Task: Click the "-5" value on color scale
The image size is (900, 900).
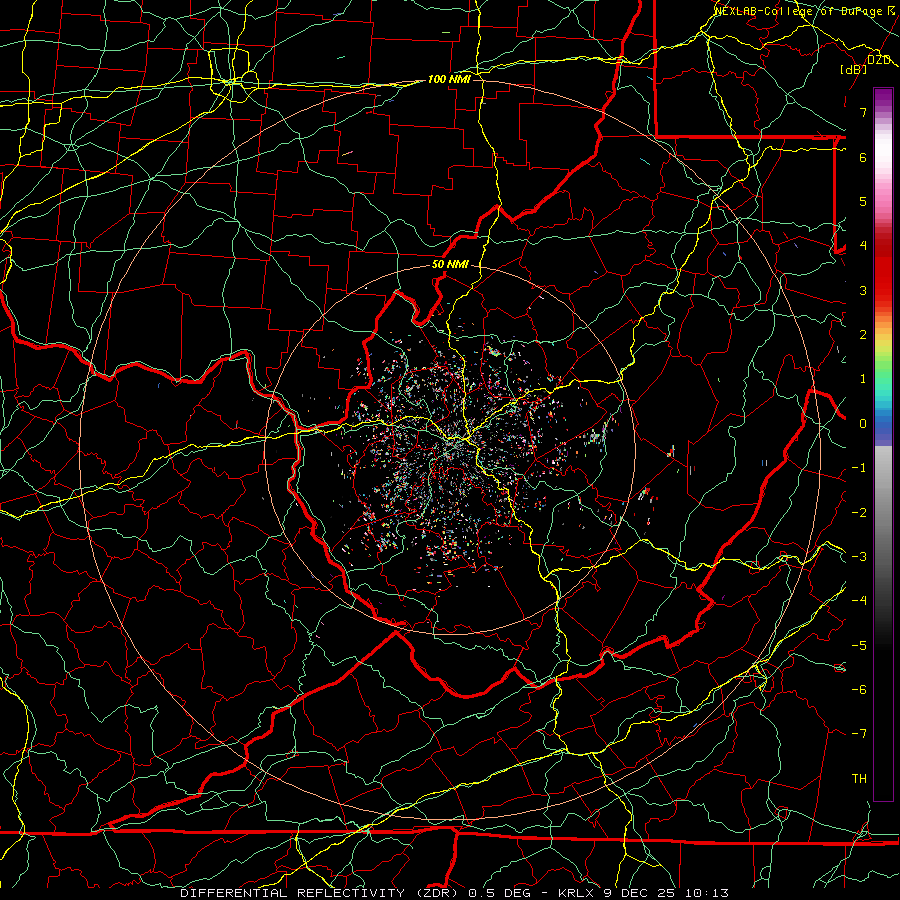Action: coord(859,646)
